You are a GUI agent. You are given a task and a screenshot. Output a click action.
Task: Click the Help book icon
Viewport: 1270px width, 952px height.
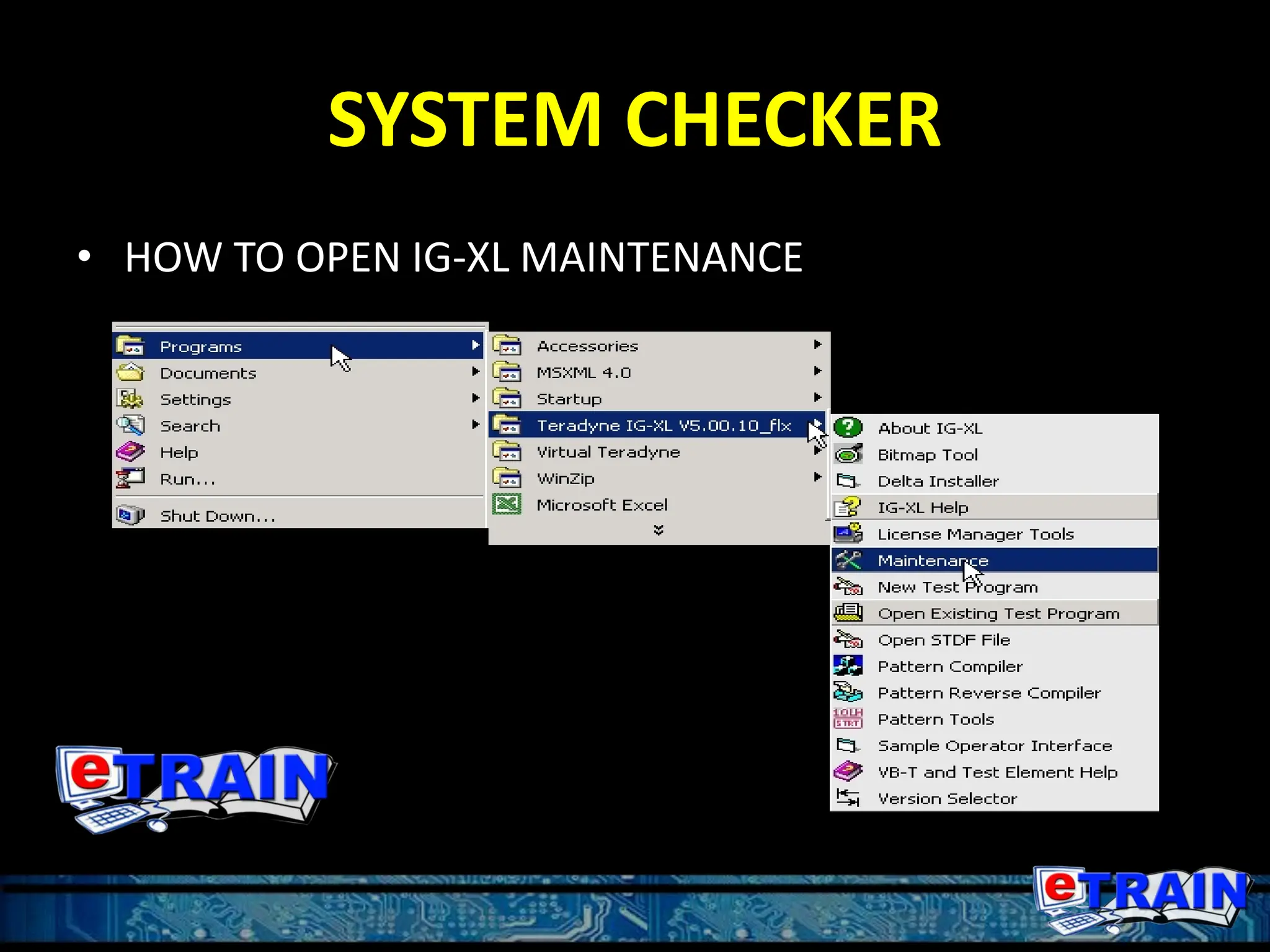(130, 452)
